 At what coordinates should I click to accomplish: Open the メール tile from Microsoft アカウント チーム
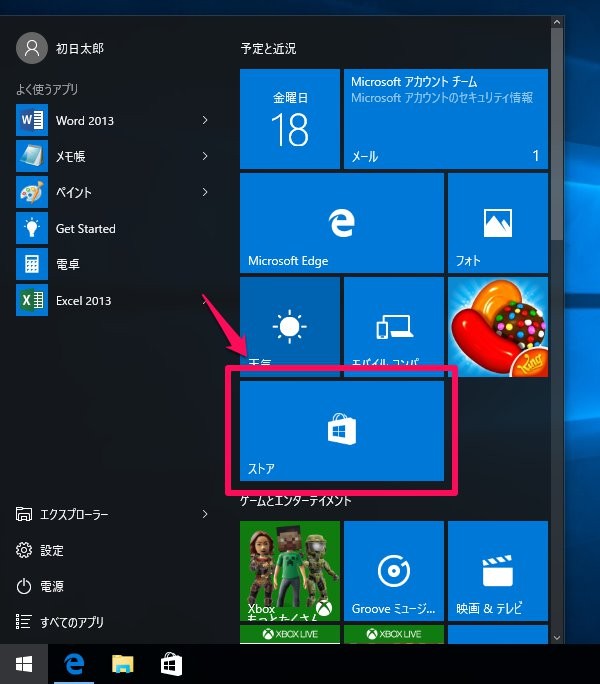tap(446, 119)
